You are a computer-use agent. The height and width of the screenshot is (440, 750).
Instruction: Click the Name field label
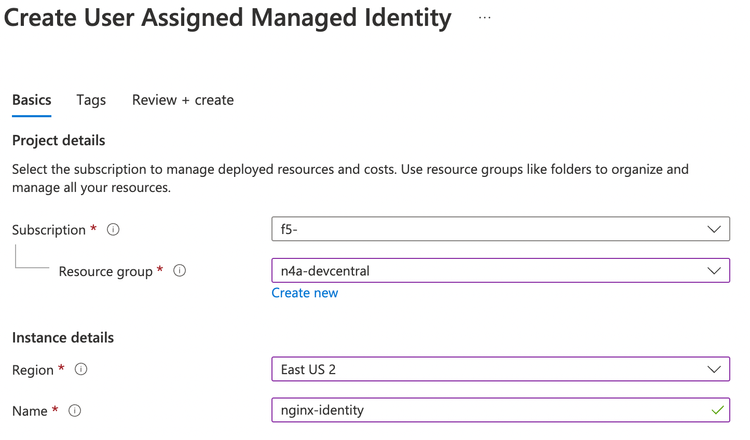[x=30, y=411]
